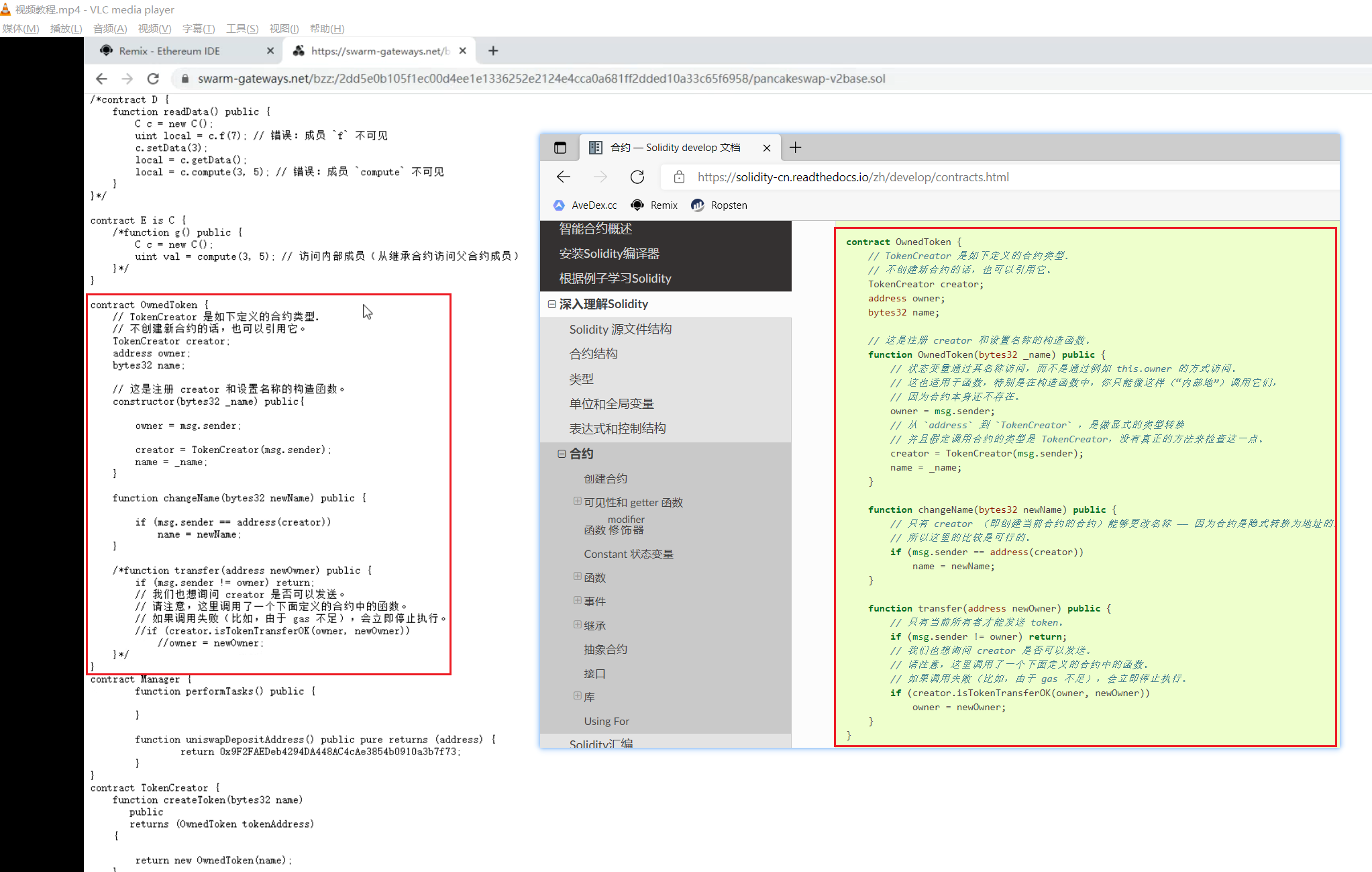Expand 可见性和 getter 函数 node

point(577,501)
